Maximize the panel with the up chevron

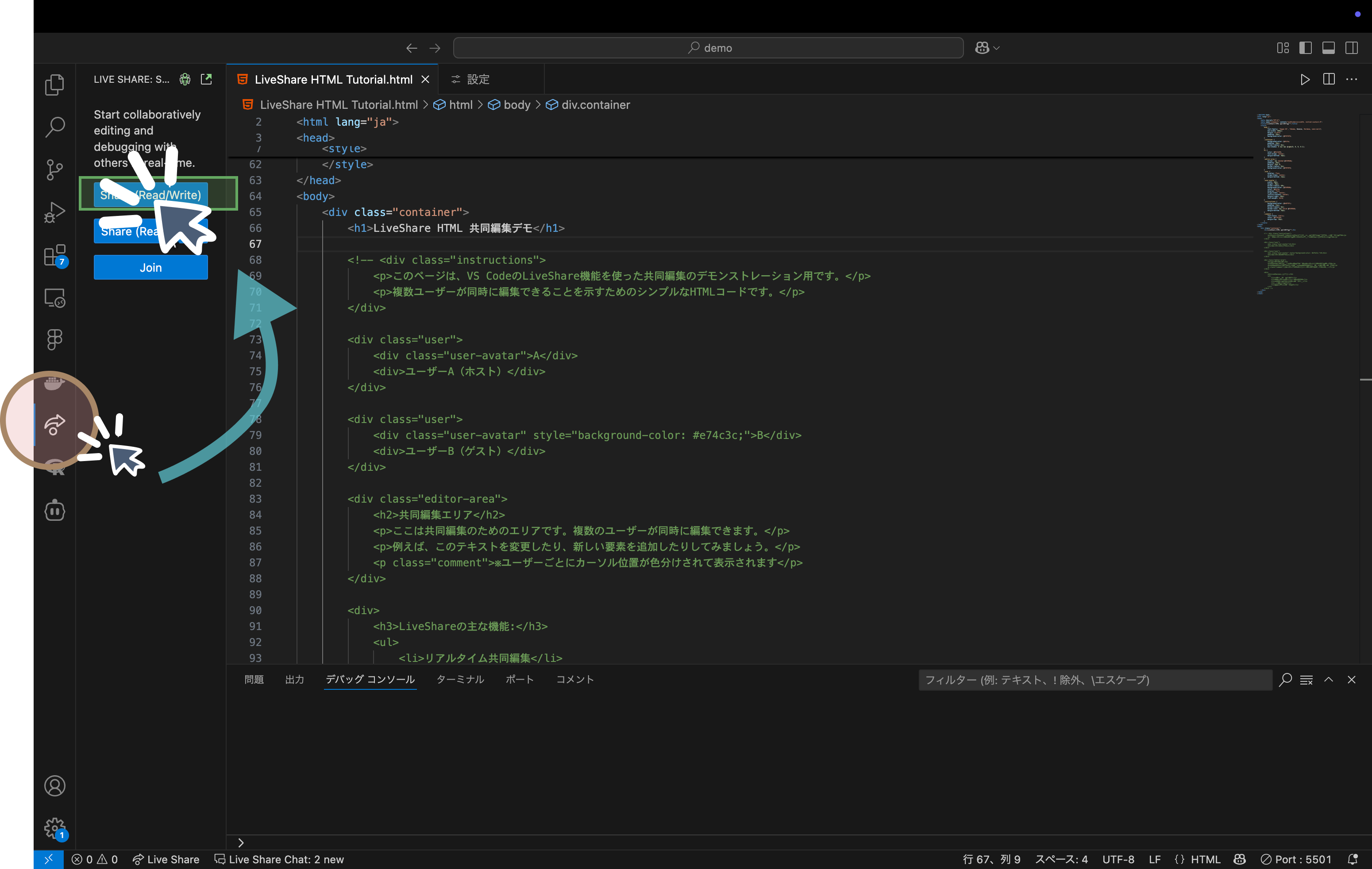(1329, 679)
